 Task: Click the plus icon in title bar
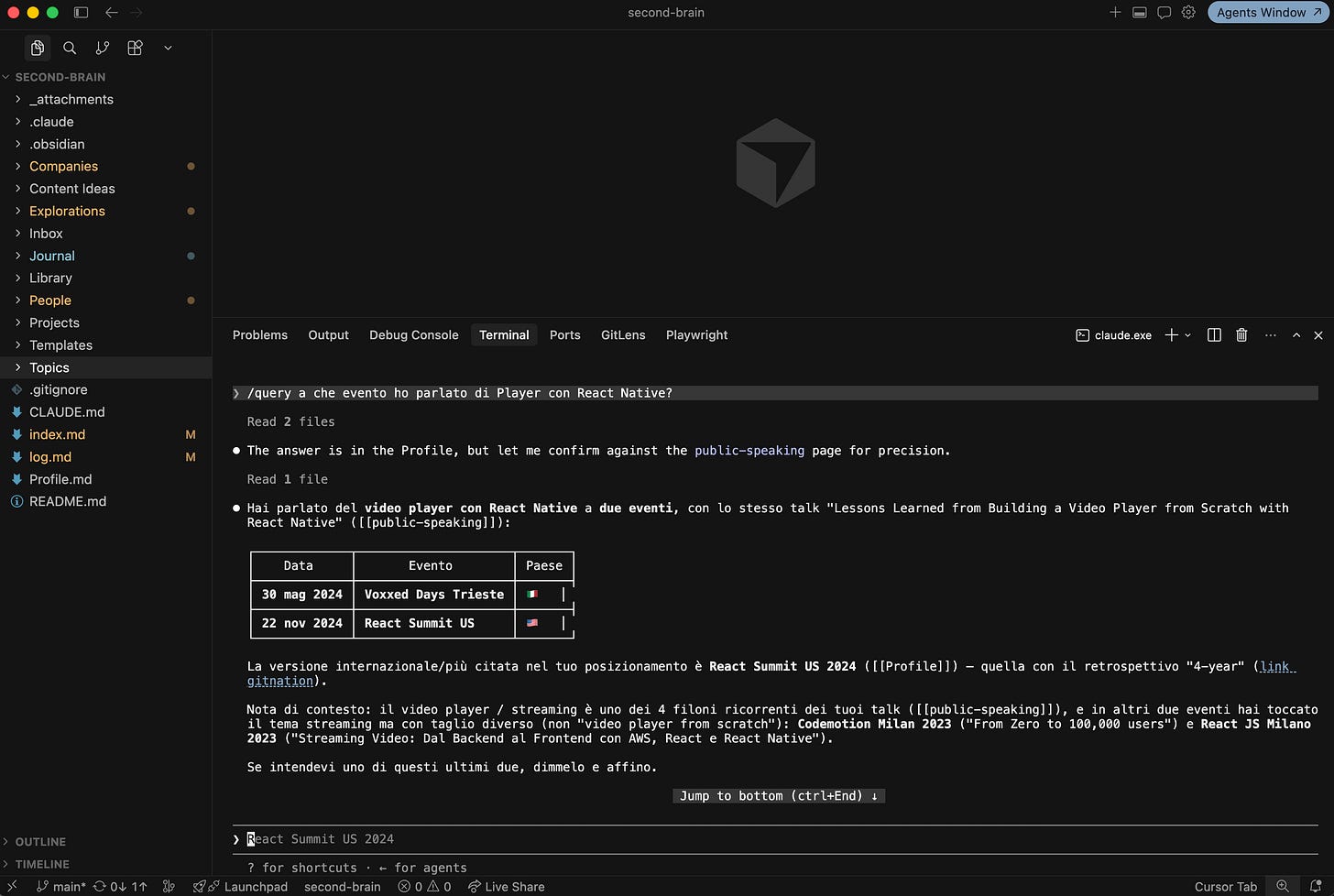tap(1115, 13)
